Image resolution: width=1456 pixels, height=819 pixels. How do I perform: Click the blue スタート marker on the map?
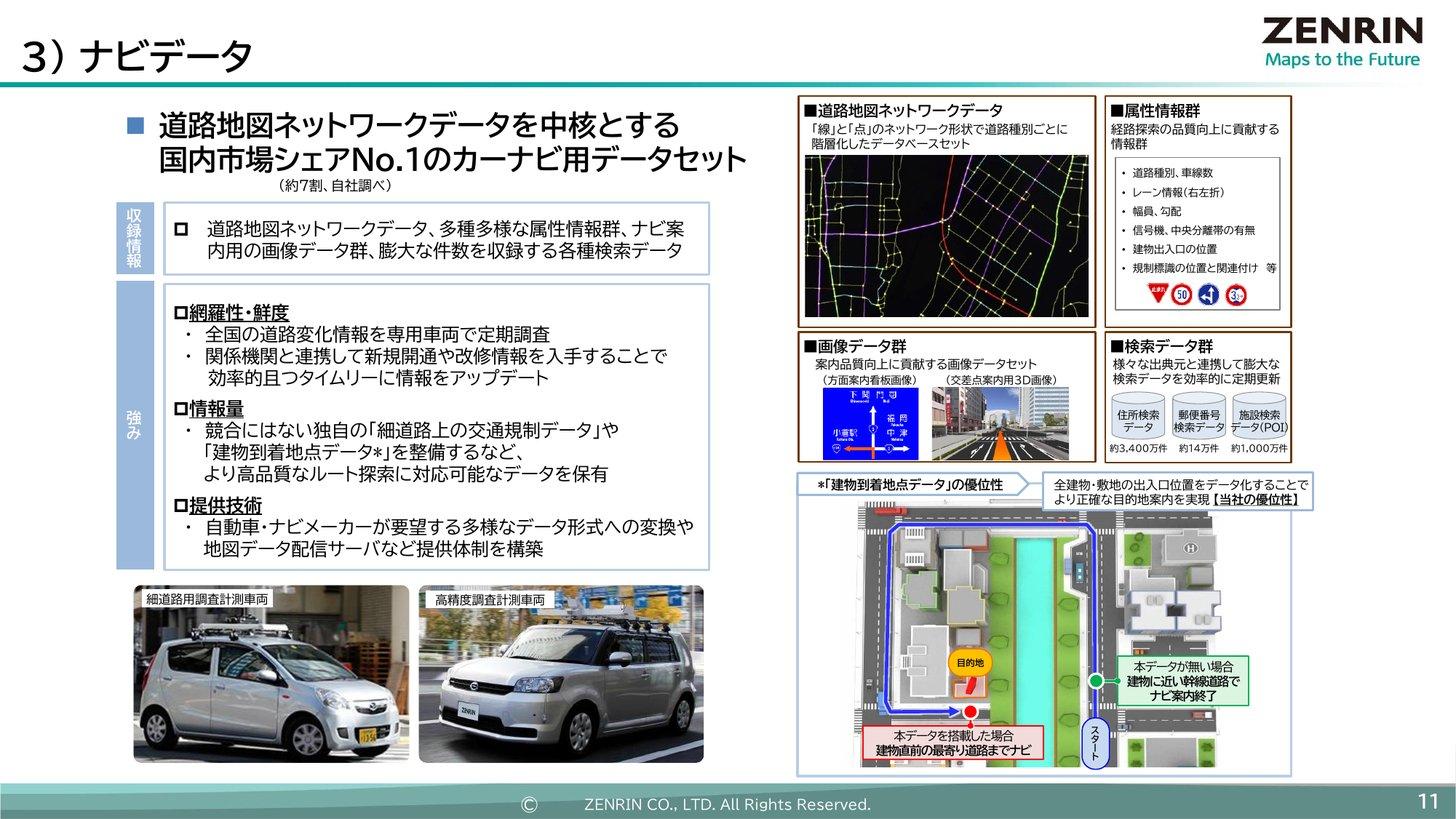1095,743
